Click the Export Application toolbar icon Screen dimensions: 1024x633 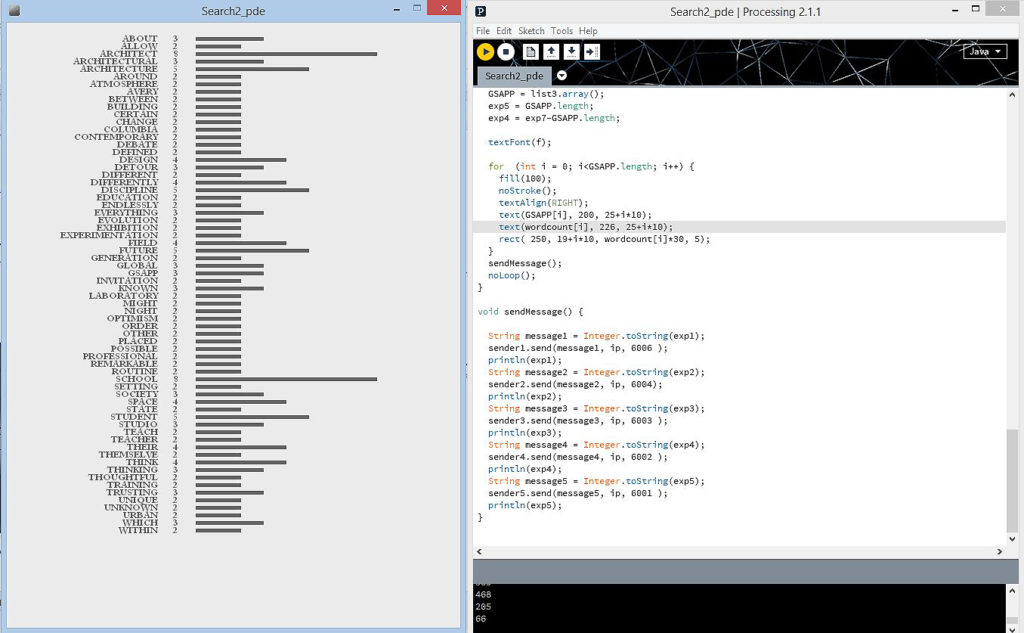click(x=592, y=52)
